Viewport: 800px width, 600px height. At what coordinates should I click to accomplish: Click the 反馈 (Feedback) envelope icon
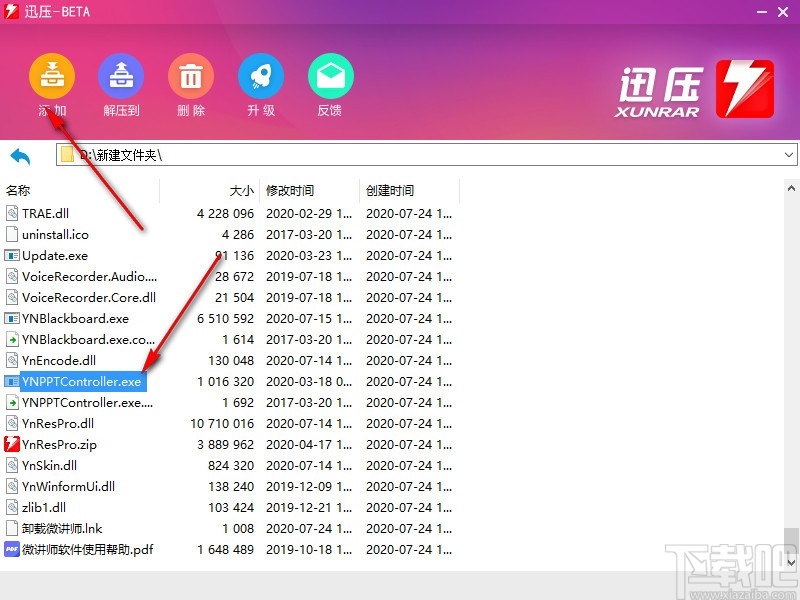(330, 75)
